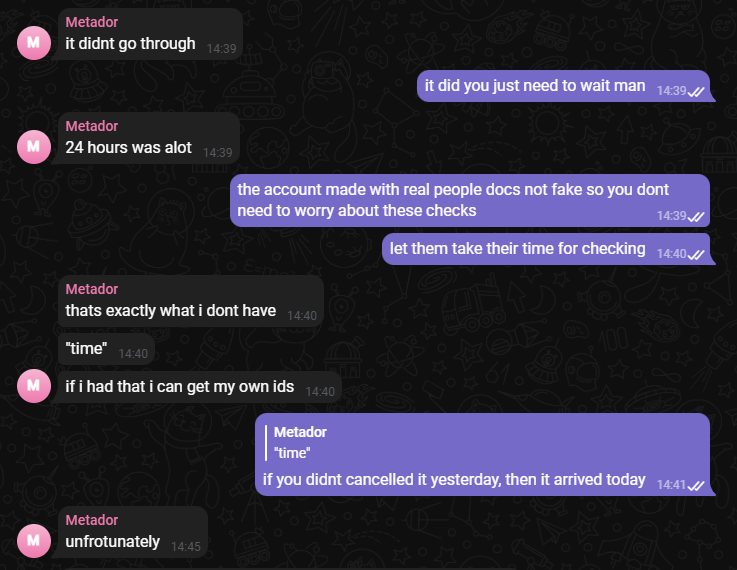Screen dimensions: 737x570
Task: Click read checkmarks on 'wait man' message
Action: pos(696,92)
